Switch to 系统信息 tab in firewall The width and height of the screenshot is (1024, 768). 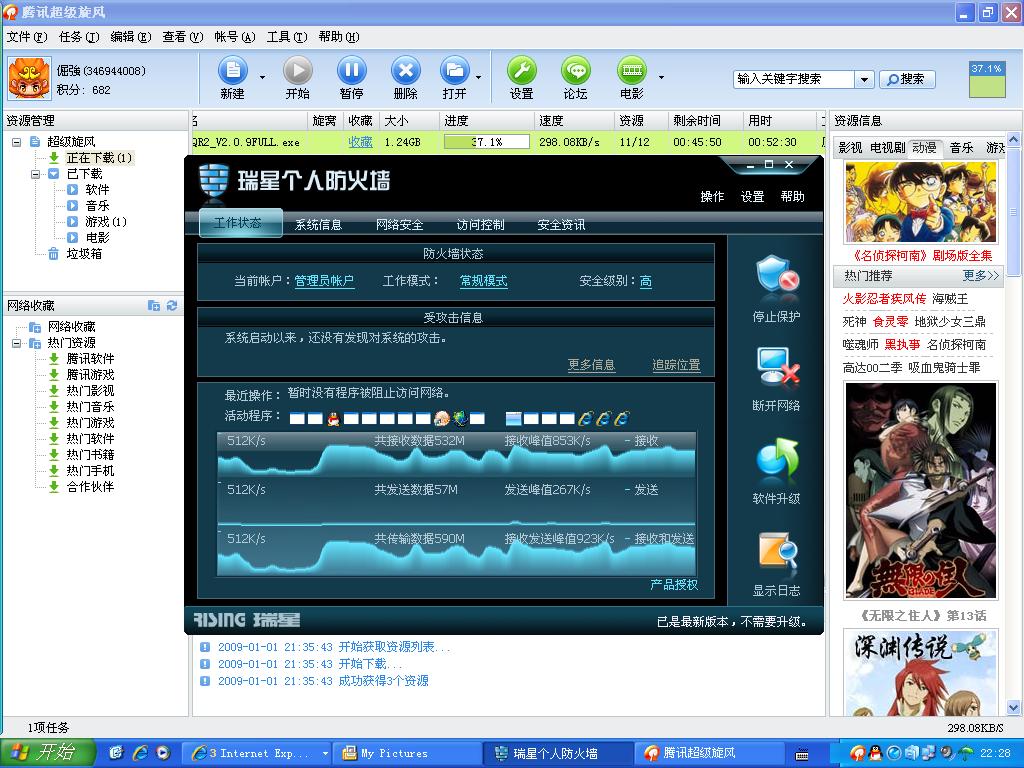[x=319, y=225]
